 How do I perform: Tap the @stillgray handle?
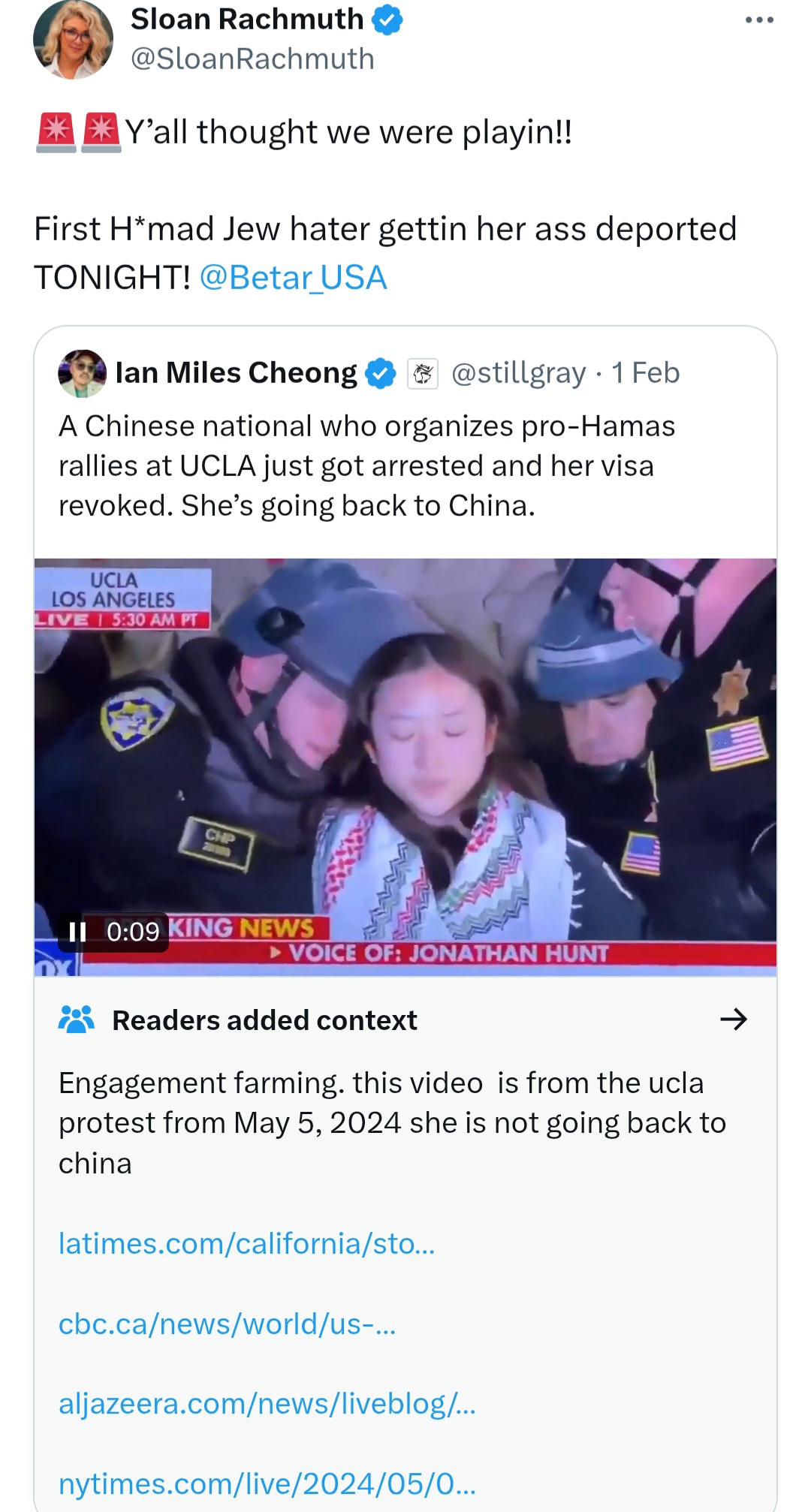click(x=518, y=373)
